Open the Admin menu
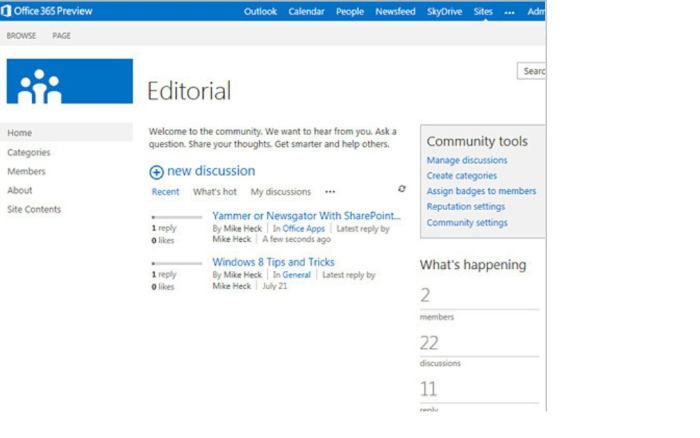700x438 pixels. (x=536, y=12)
